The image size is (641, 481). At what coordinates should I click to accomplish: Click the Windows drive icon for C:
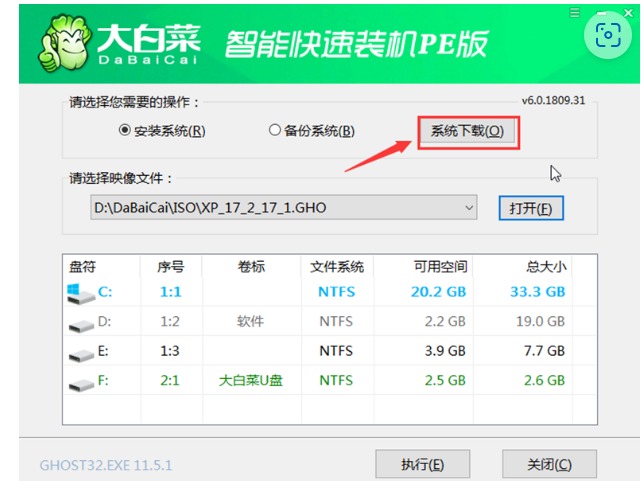point(79,292)
